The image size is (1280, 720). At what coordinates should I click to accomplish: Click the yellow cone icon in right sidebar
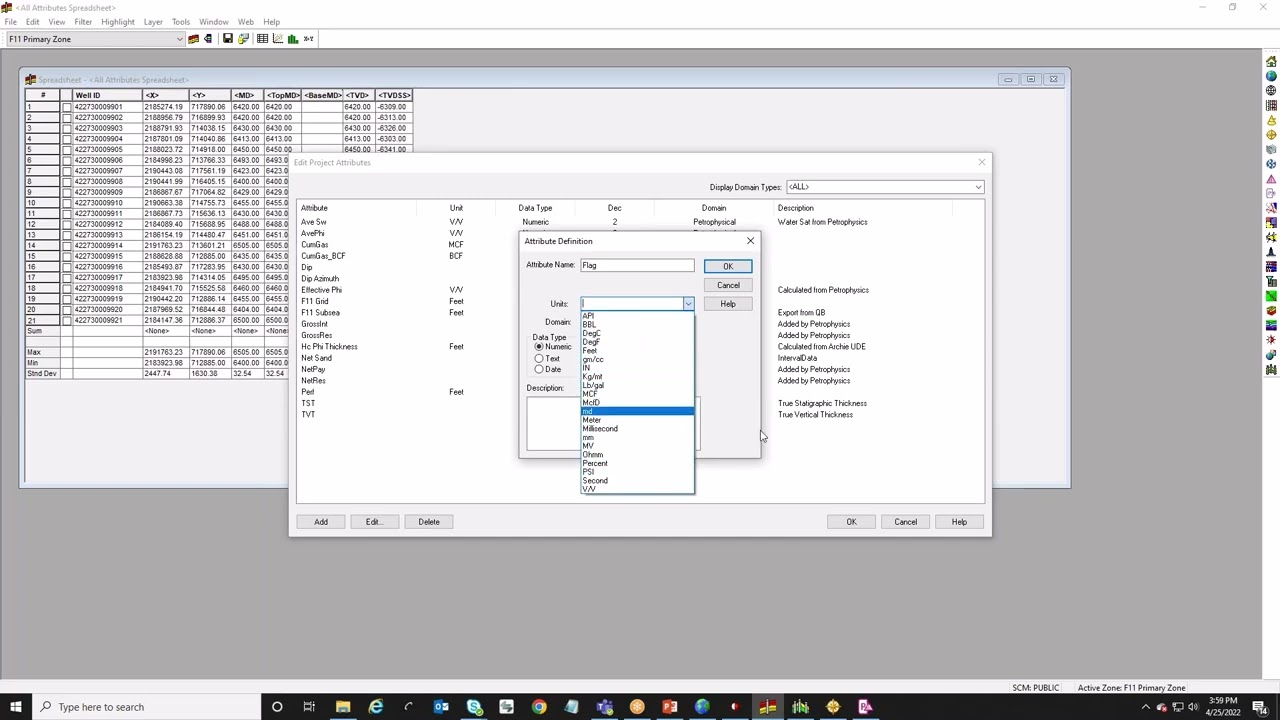click(x=1271, y=120)
